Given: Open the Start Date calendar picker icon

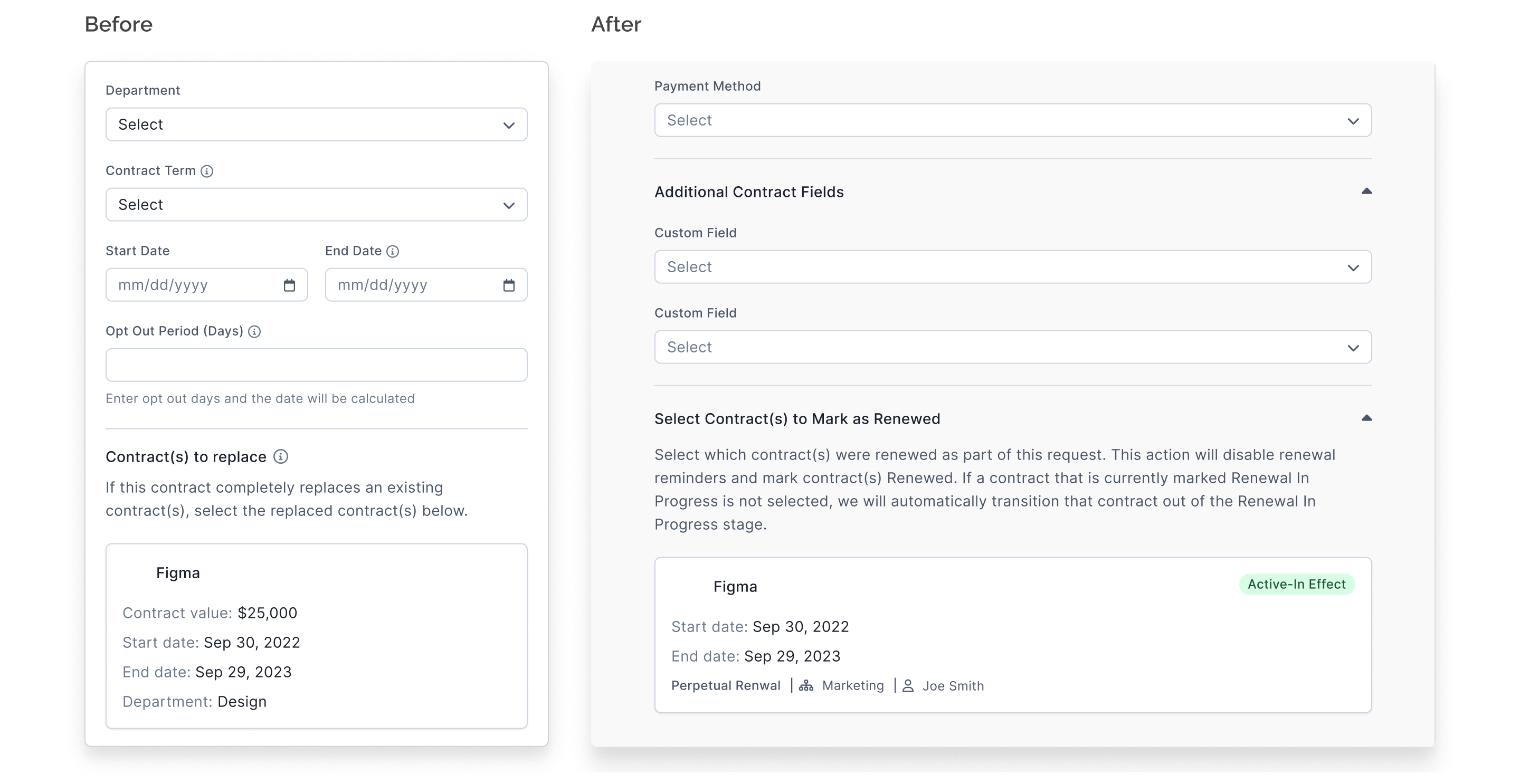Looking at the screenshot, I should pyautogui.click(x=290, y=285).
